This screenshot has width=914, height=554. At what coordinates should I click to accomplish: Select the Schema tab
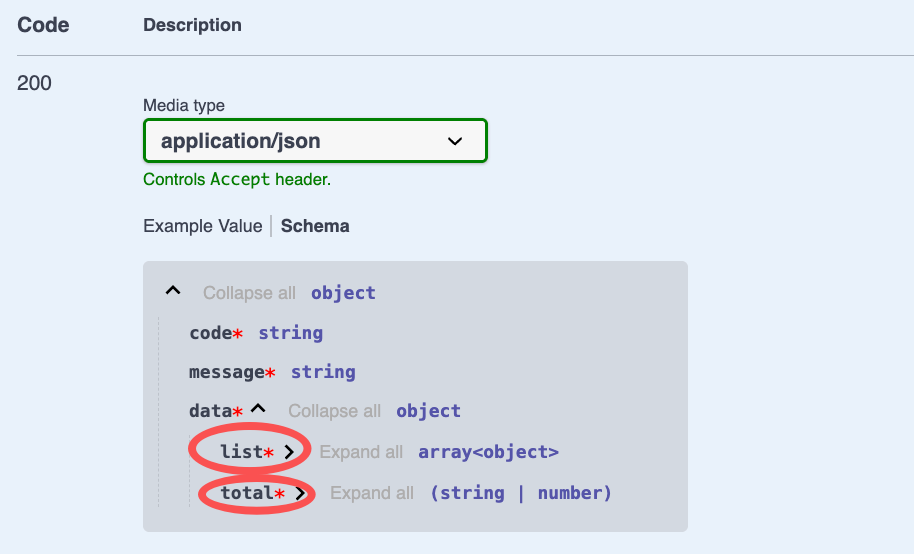pyautogui.click(x=315, y=226)
